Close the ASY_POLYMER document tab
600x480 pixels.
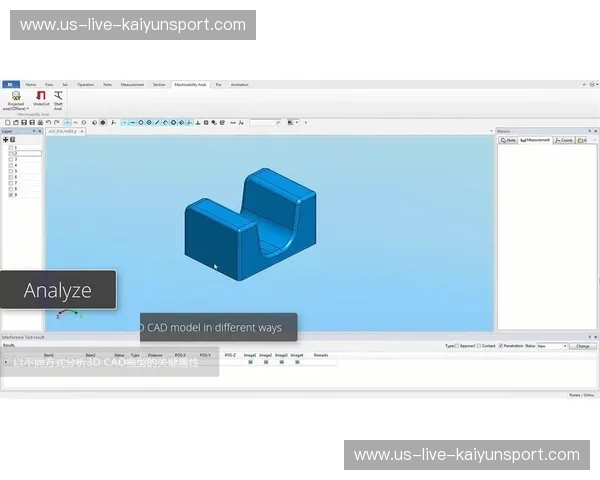click(82, 131)
